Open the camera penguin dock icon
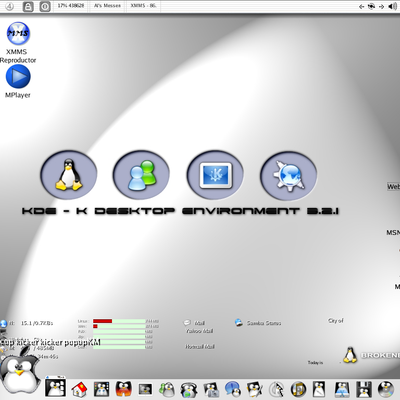This screenshot has height=400, width=400. 211,389
